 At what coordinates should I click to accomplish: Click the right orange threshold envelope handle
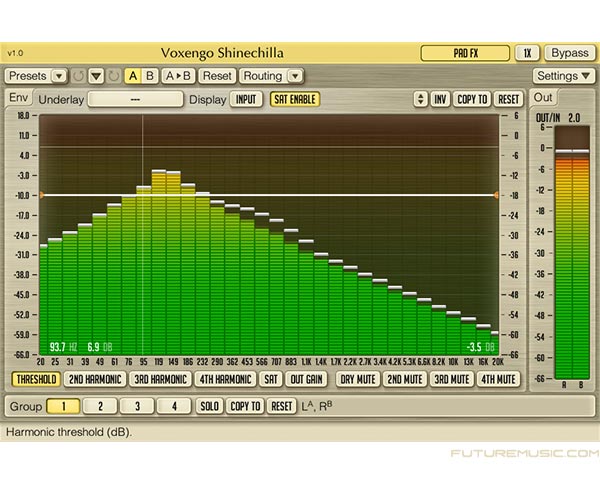pos(496,195)
